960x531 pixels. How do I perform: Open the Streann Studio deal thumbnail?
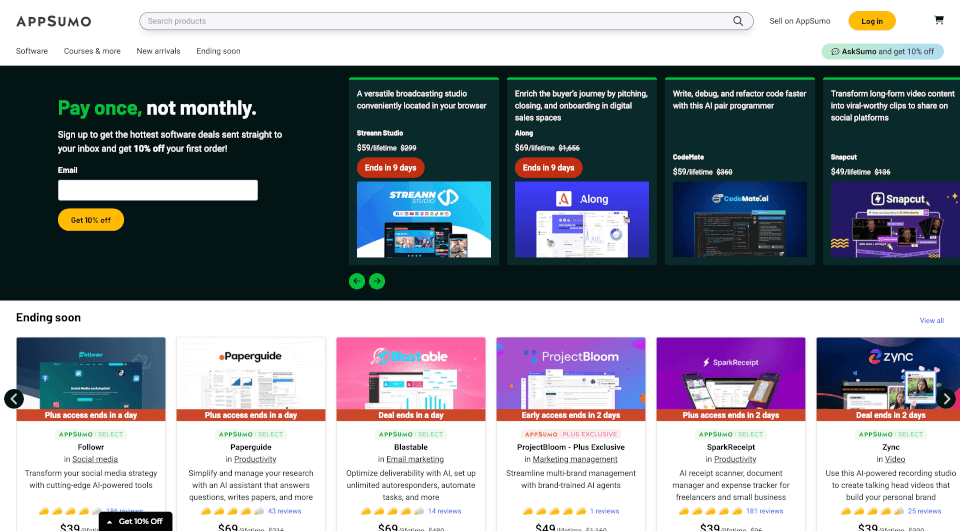pyautogui.click(x=424, y=221)
